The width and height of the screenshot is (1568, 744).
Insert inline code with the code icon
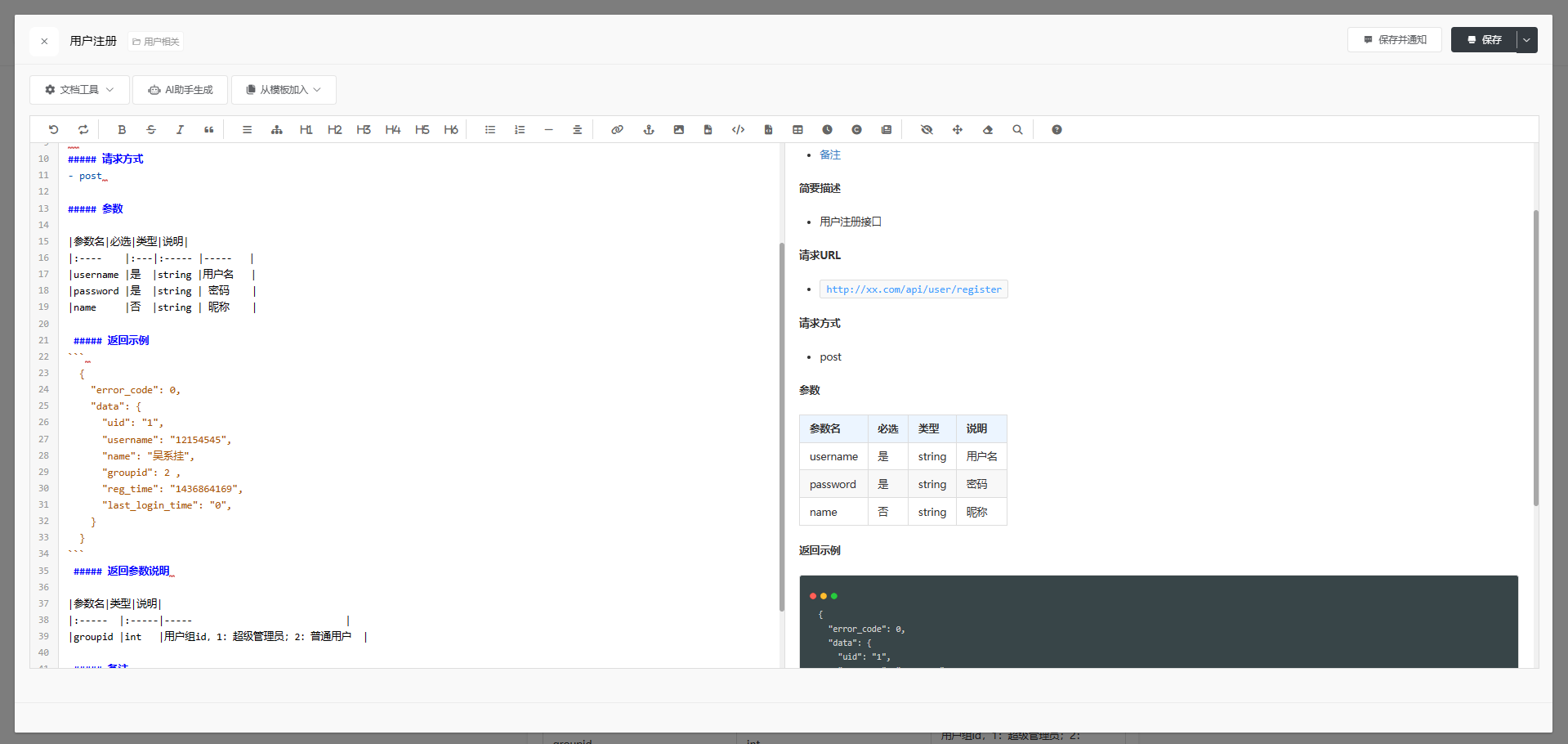tap(738, 130)
